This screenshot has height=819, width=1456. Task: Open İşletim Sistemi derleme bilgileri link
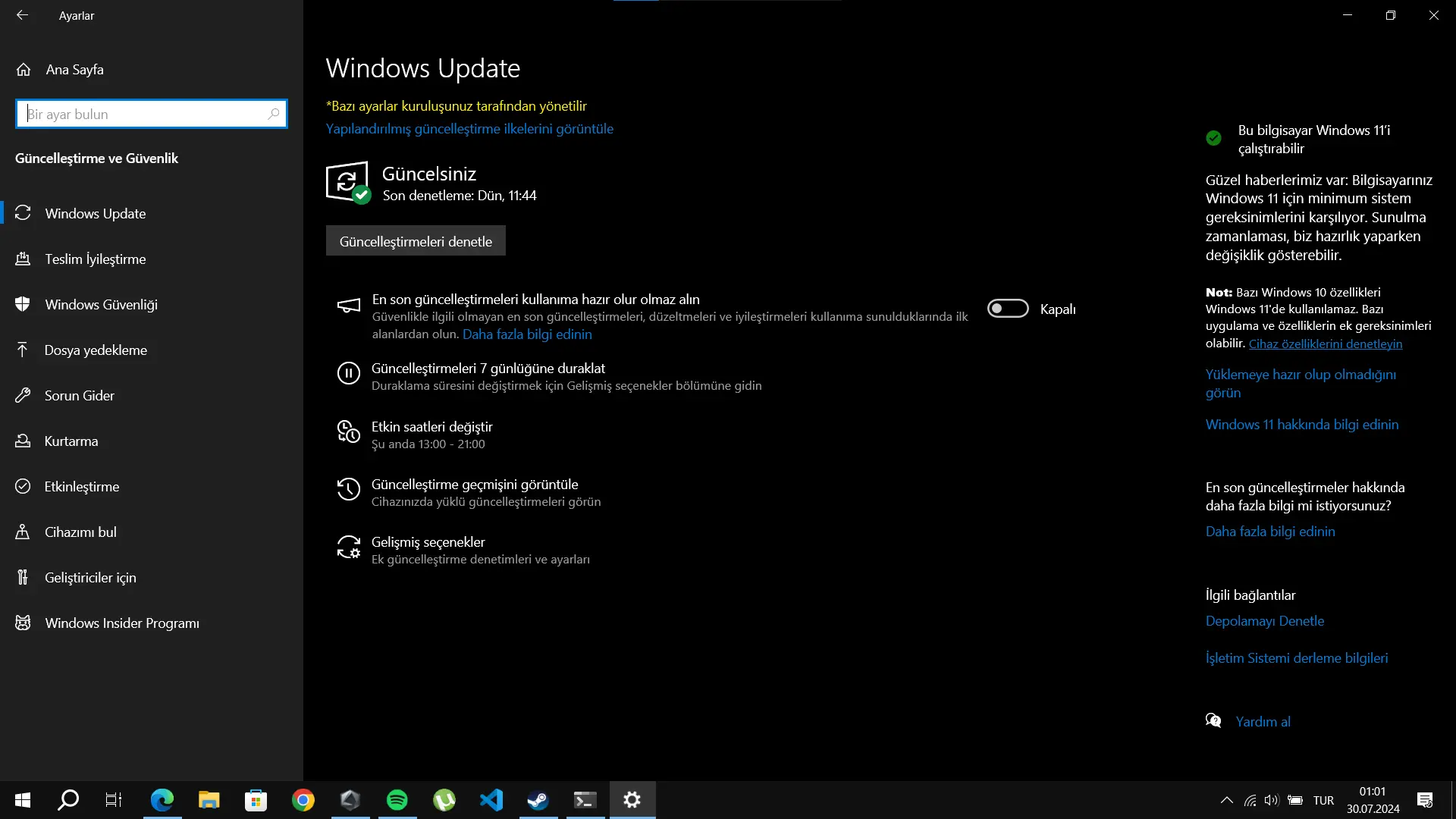point(1297,658)
